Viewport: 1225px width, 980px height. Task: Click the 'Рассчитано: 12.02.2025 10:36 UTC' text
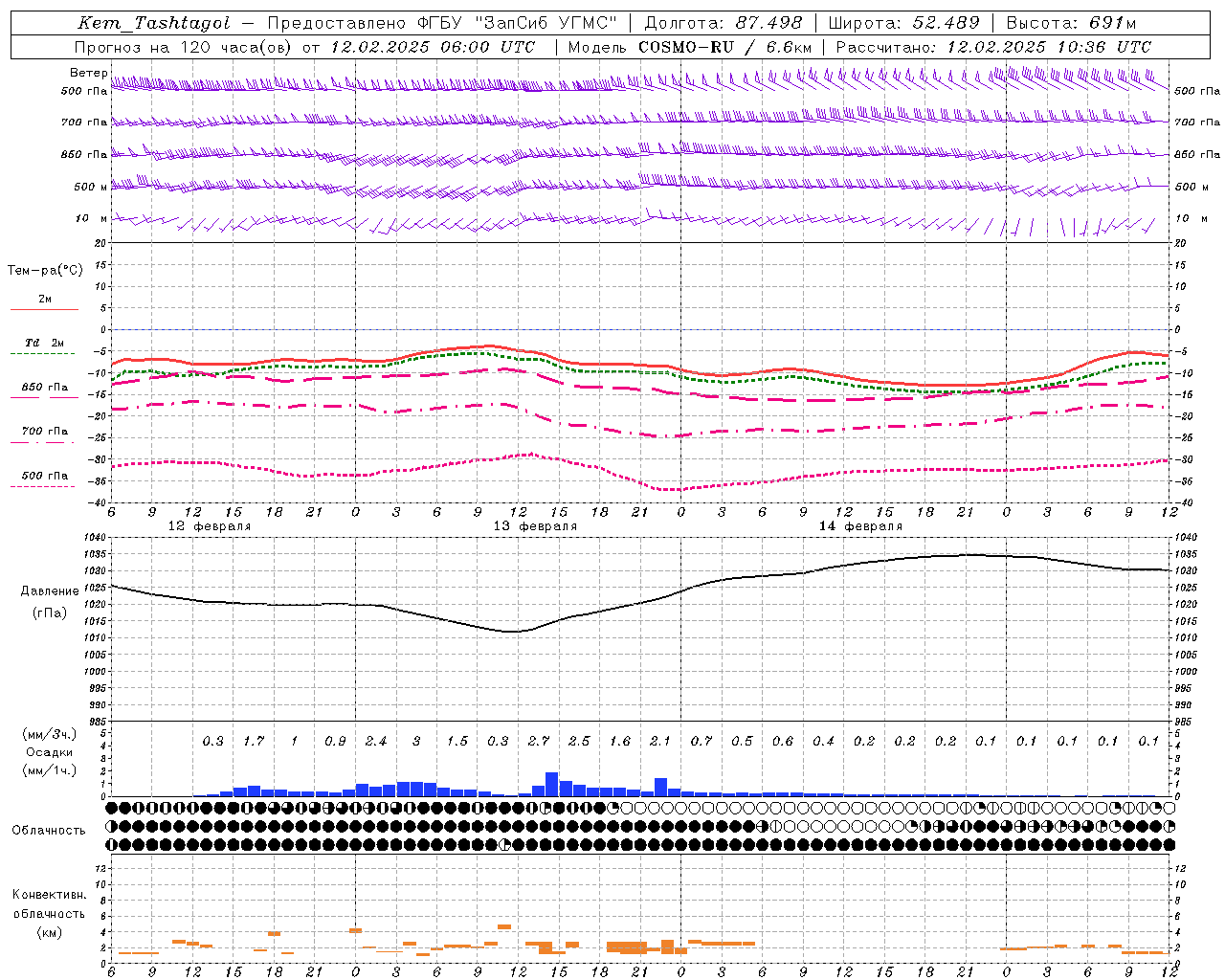(993, 47)
